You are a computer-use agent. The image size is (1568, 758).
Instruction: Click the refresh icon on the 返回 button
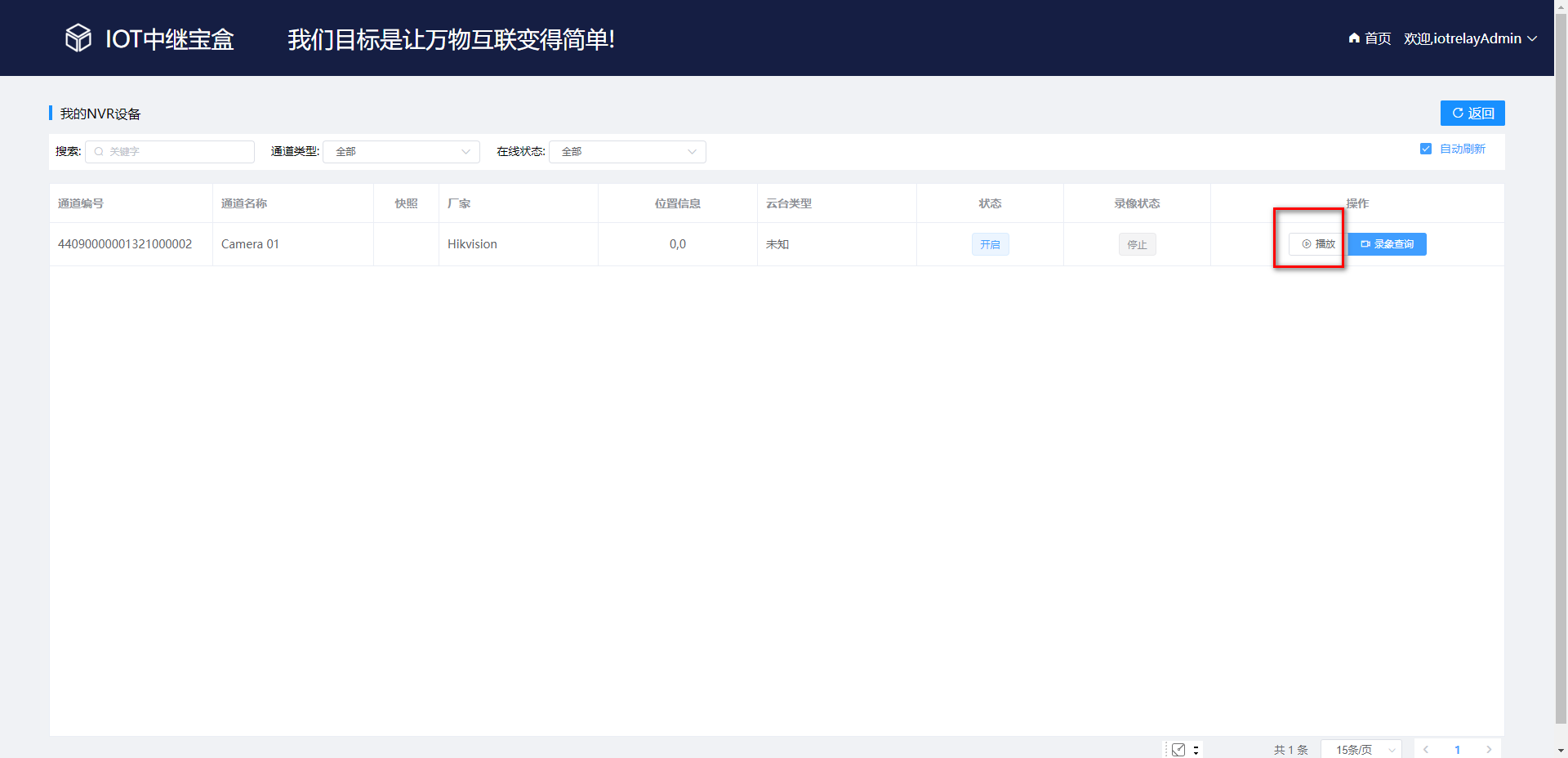[x=1459, y=113]
